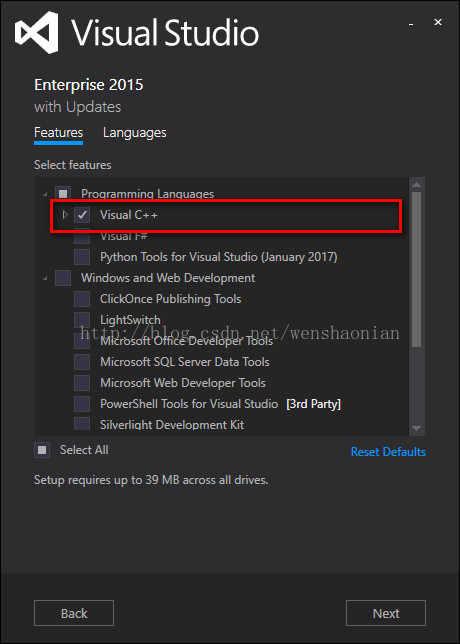The height and width of the screenshot is (644, 460).
Task: Expand the Visual C++ tree node
Action: 64,214
